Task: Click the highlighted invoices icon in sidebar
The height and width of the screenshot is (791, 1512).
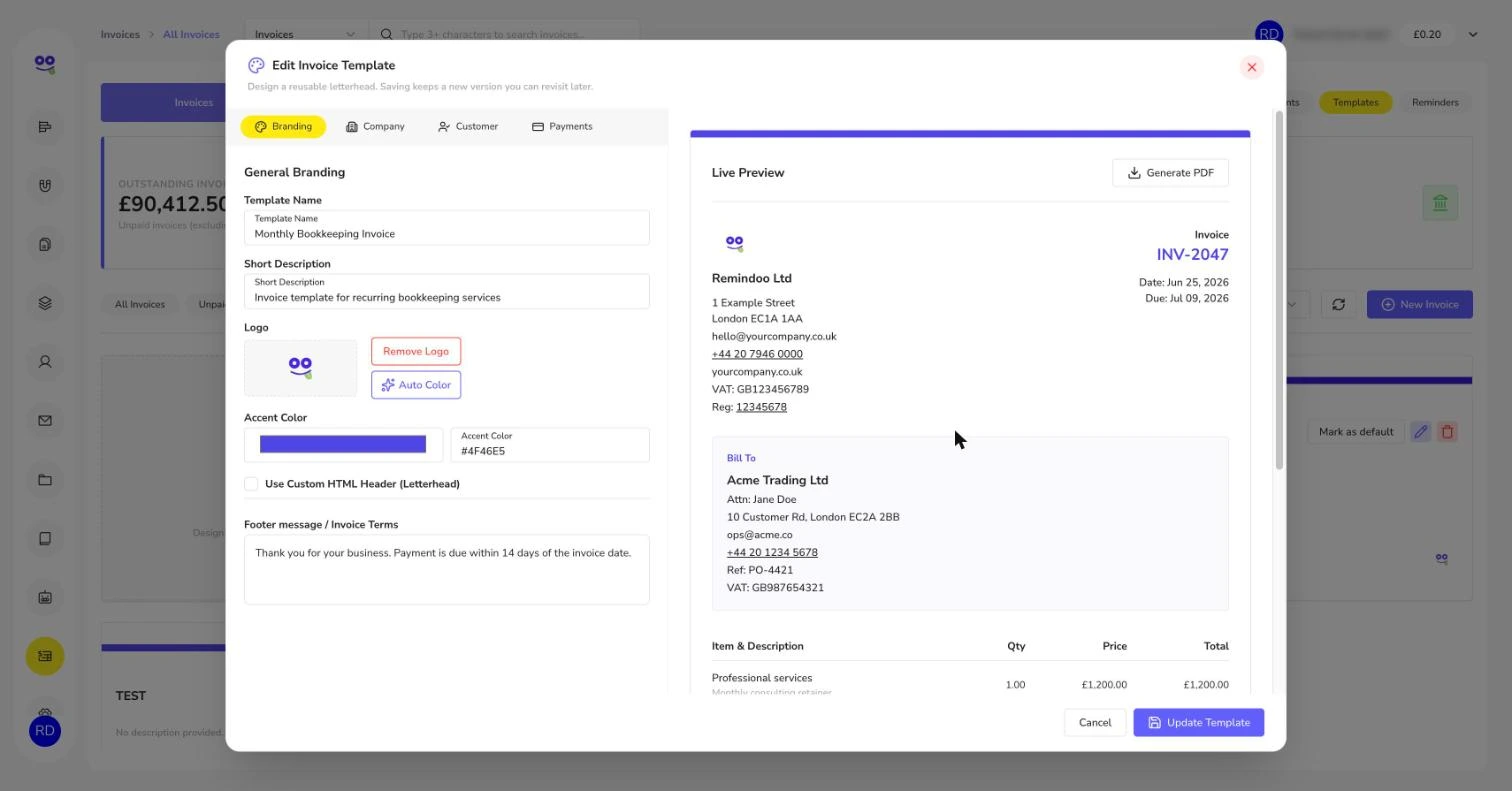Action: (x=45, y=656)
